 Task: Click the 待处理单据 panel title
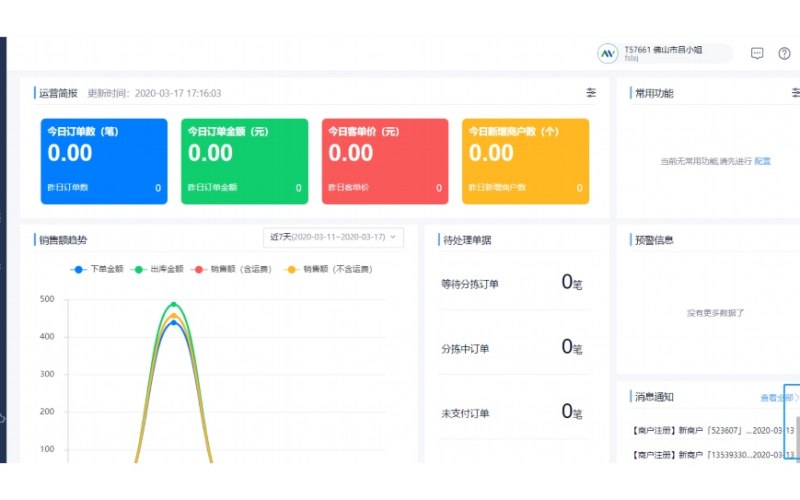(x=467, y=240)
